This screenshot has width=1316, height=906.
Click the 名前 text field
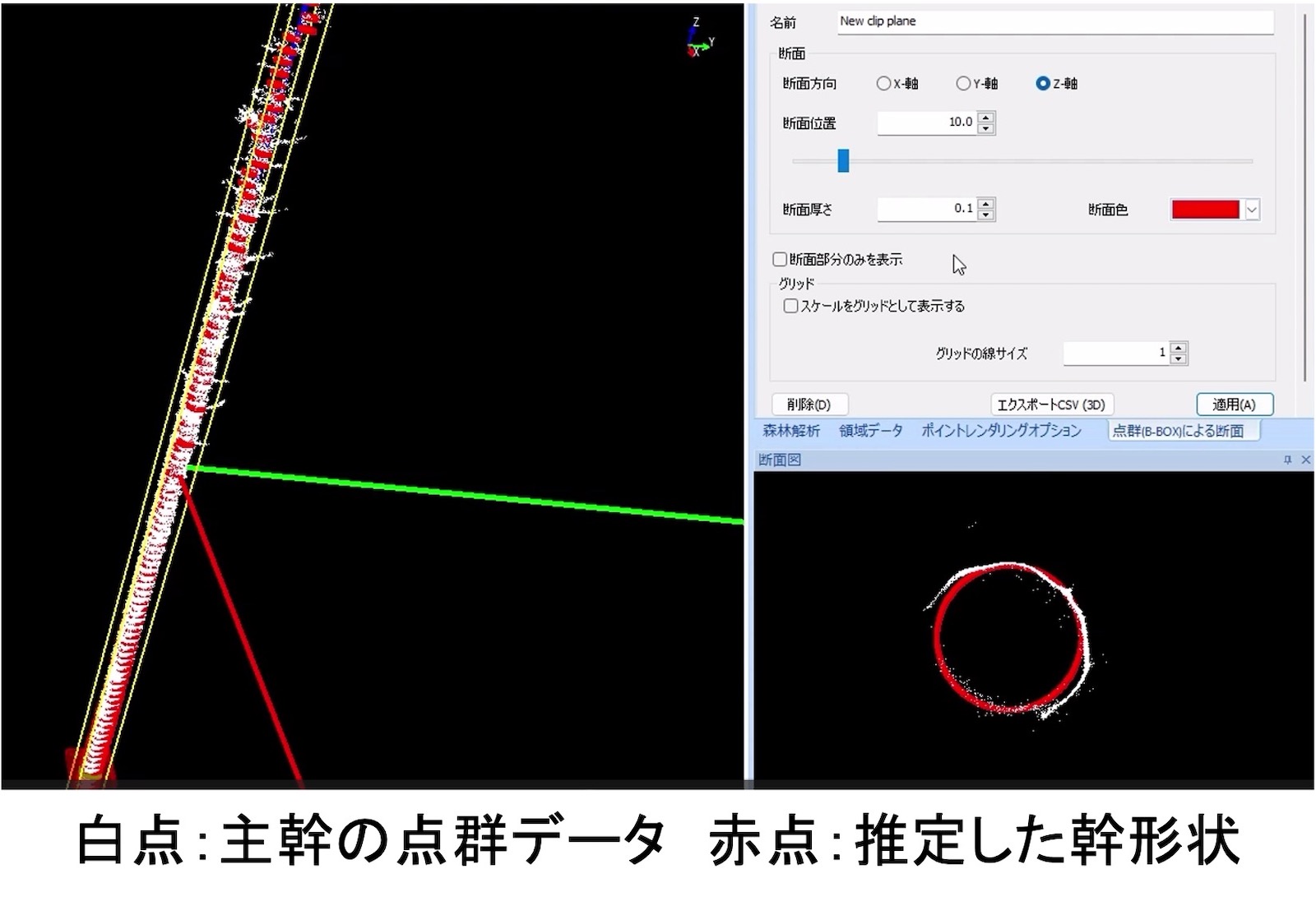tap(1054, 22)
